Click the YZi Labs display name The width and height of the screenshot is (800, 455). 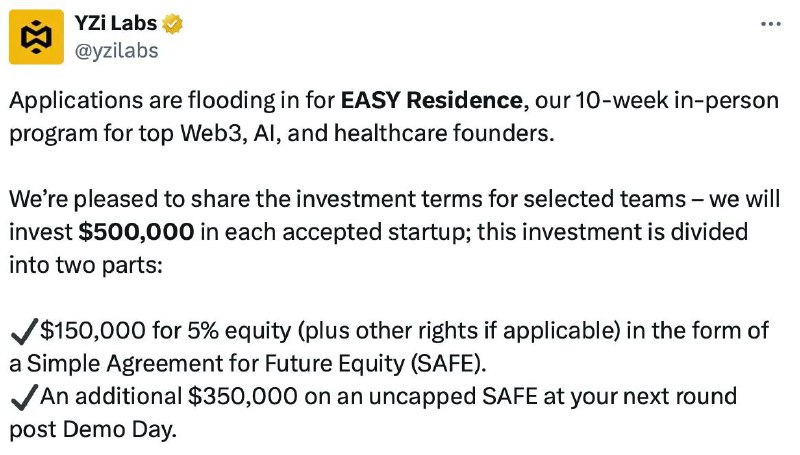coord(116,23)
